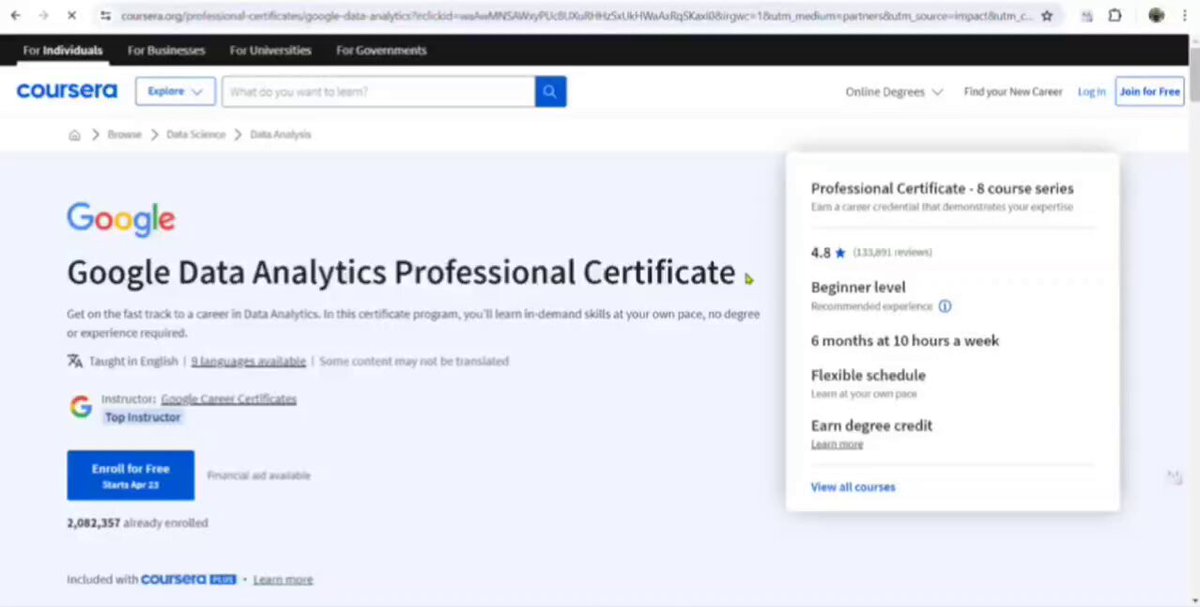Open the For Universities tab
This screenshot has width=1200, height=607.
[270, 50]
